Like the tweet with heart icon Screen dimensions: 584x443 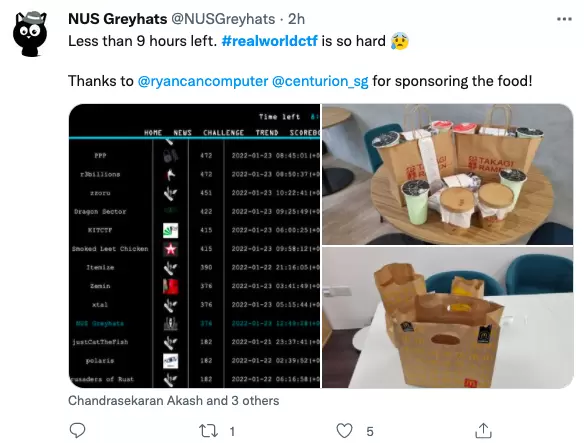click(x=344, y=431)
